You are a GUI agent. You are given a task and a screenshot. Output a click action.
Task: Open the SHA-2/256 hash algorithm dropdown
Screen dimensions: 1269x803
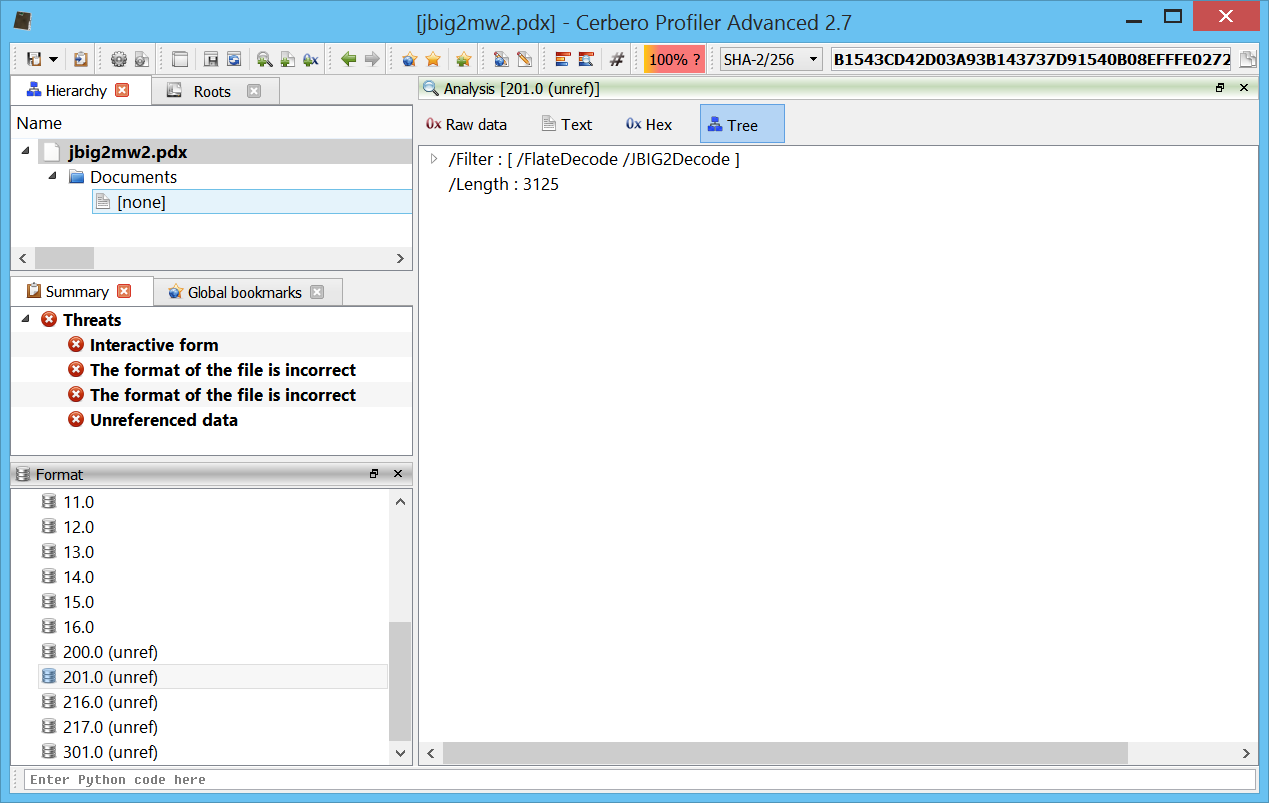pyautogui.click(x=771, y=59)
